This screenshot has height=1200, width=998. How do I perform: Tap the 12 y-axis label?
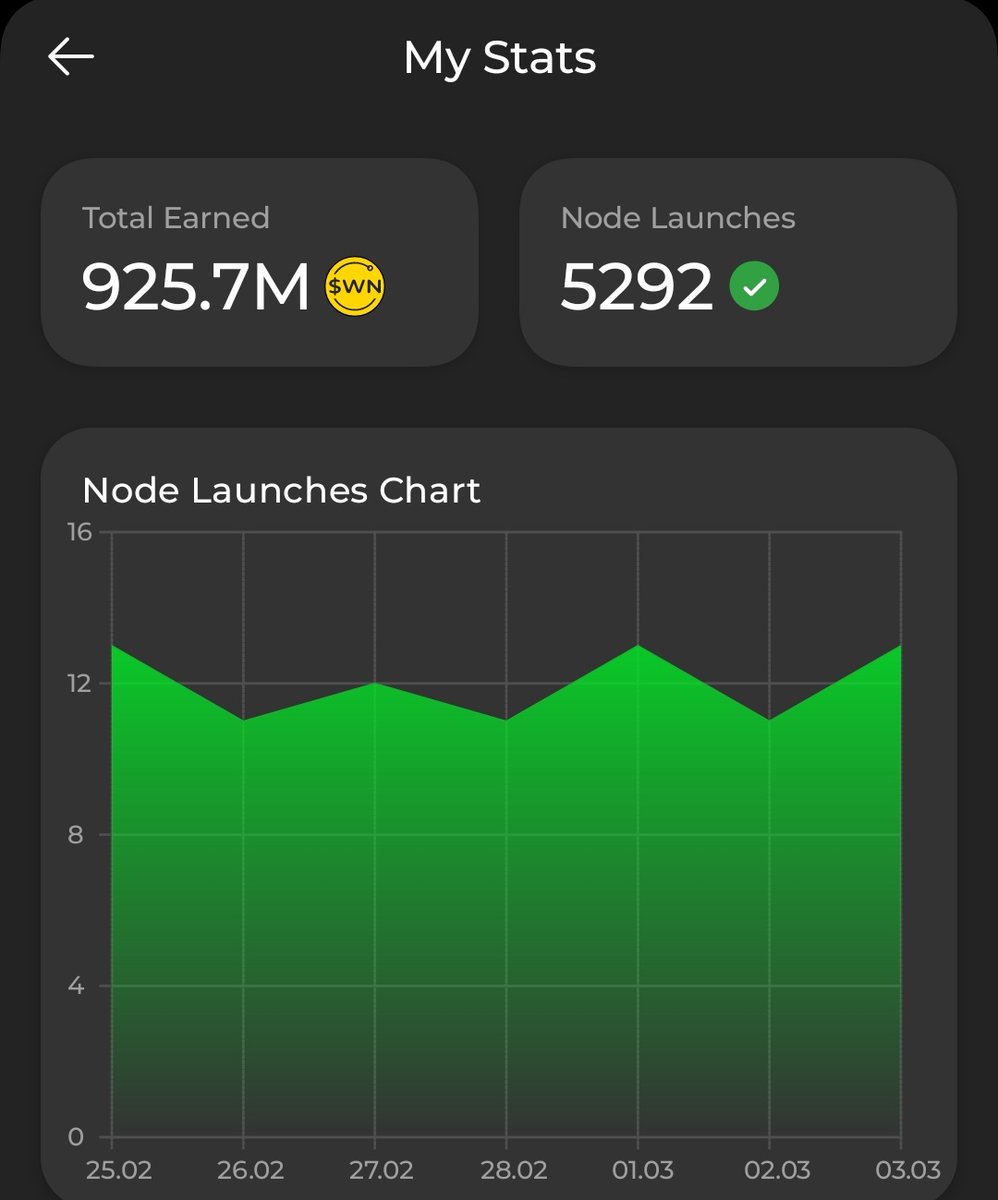[80, 683]
